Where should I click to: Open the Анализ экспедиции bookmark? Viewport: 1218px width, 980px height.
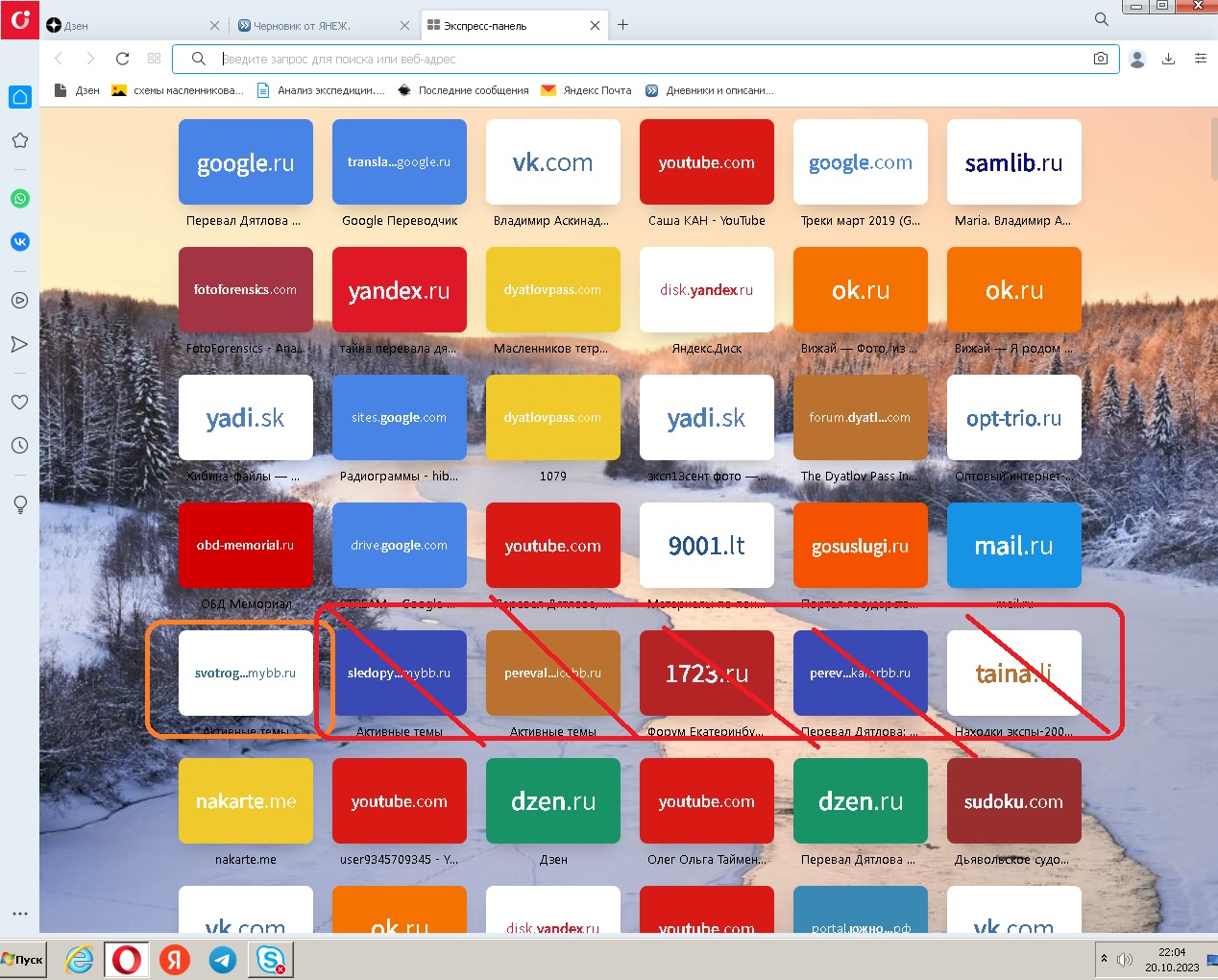pyautogui.click(x=320, y=90)
